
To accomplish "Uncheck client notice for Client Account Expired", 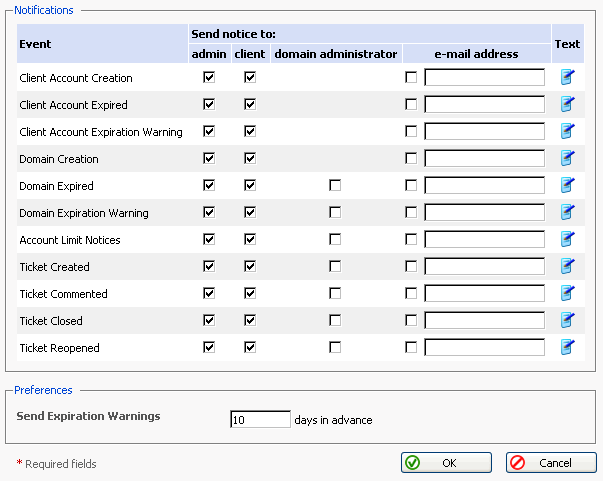I will tap(250, 104).
